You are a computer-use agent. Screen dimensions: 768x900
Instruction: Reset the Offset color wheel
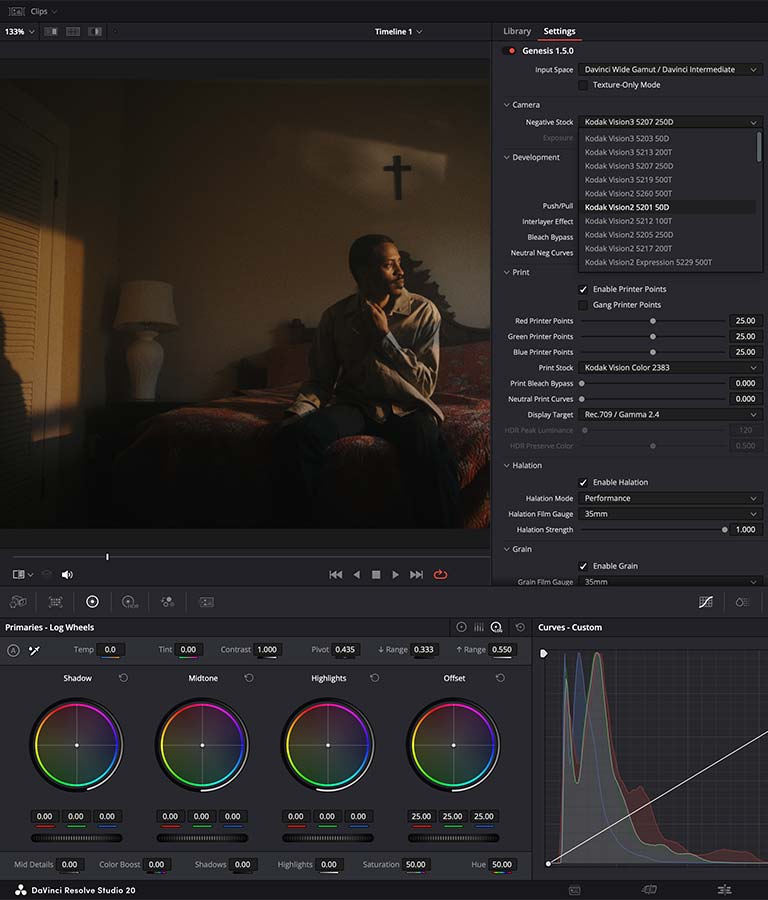point(500,678)
